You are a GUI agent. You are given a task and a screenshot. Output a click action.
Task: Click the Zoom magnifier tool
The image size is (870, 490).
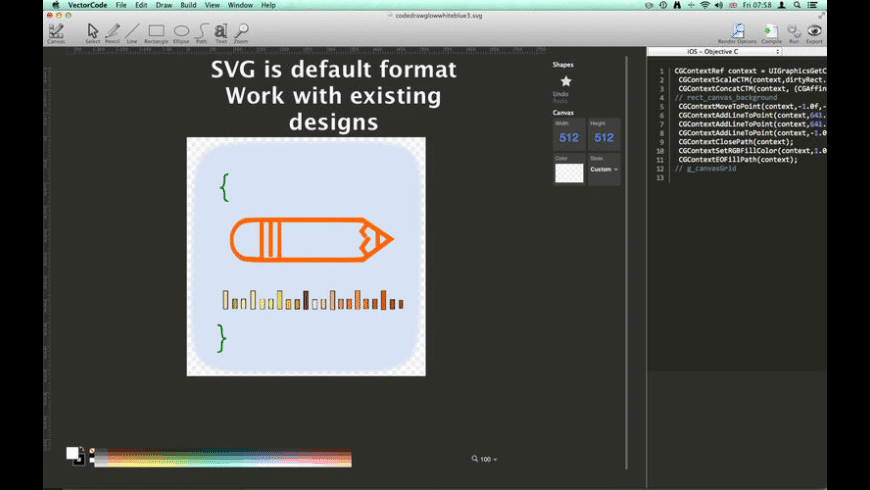pyautogui.click(x=241, y=33)
